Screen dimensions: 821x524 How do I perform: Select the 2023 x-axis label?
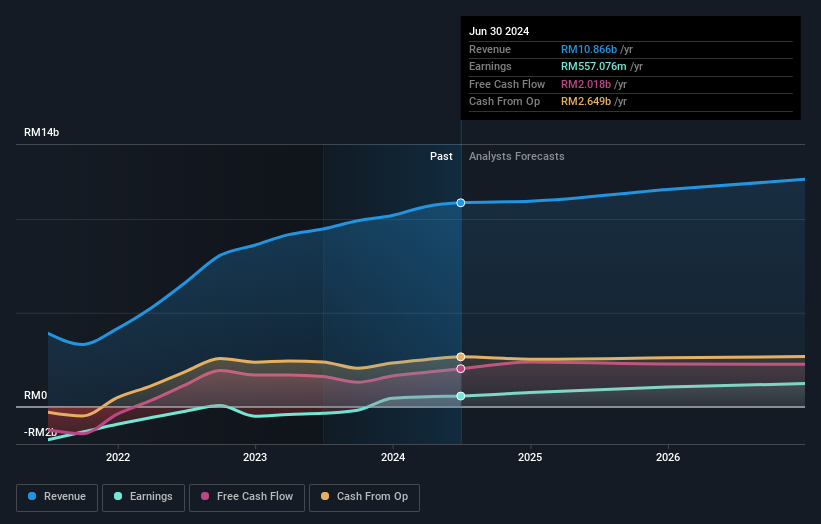255,457
